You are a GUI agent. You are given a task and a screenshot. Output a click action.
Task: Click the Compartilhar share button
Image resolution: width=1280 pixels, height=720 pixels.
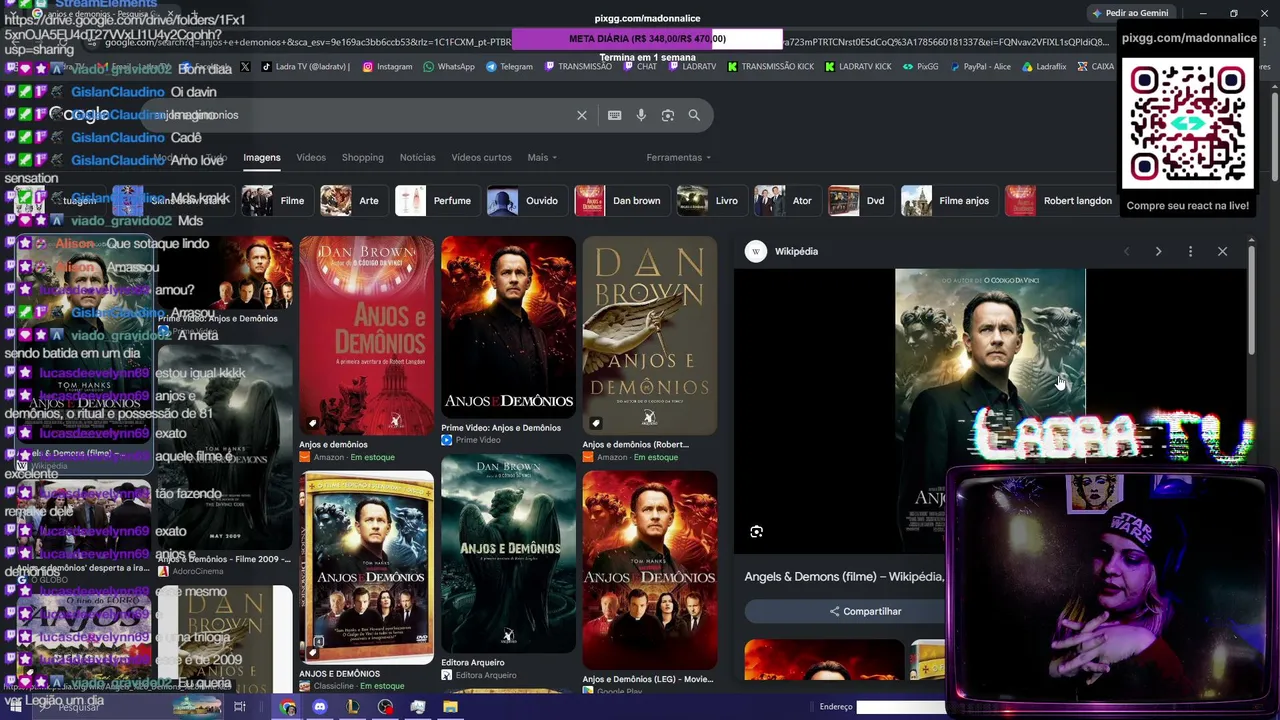pos(865,611)
